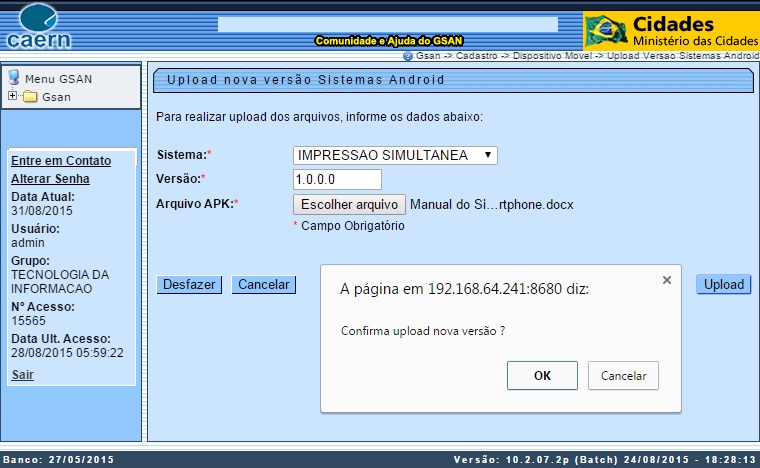Open the Sistema dropdown
The image size is (760, 468).
[395, 155]
